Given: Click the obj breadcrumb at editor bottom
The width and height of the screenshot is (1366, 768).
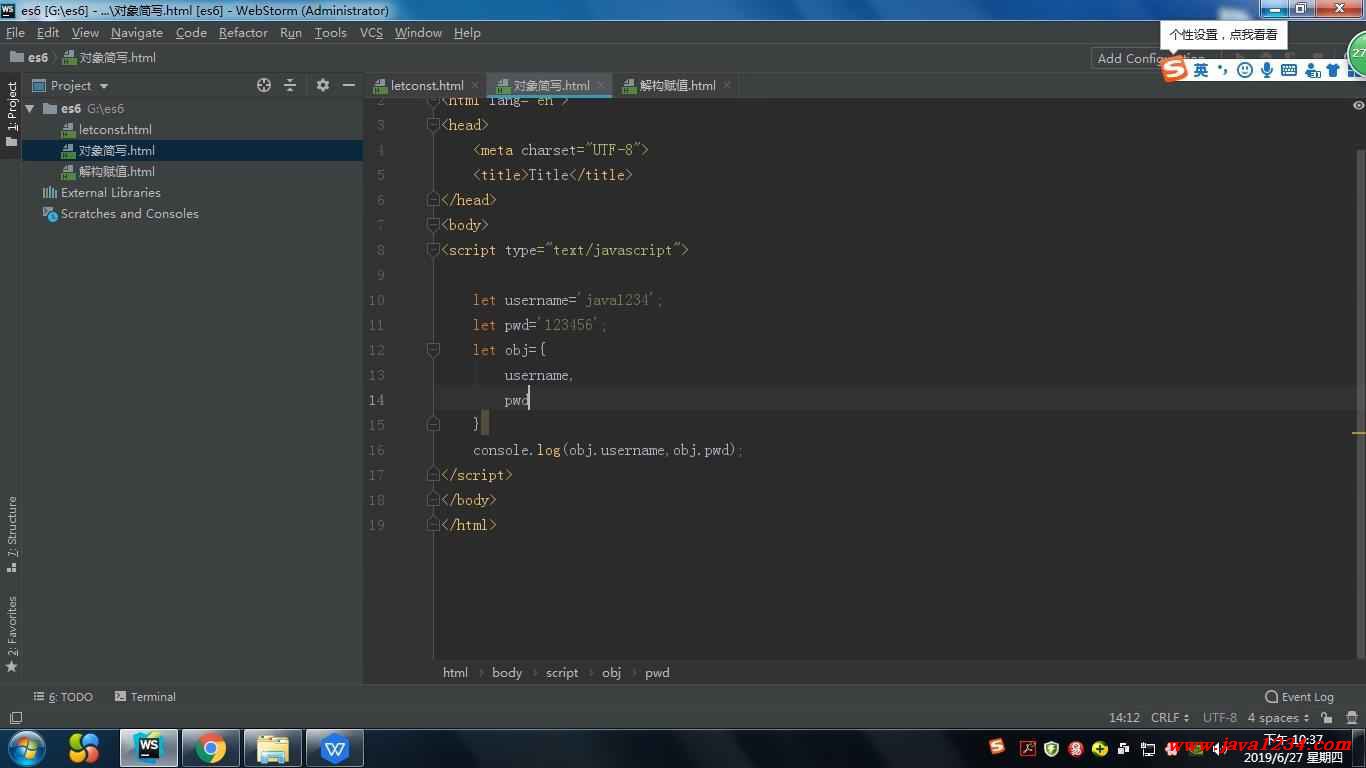Looking at the screenshot, I should tap(611, 673).
